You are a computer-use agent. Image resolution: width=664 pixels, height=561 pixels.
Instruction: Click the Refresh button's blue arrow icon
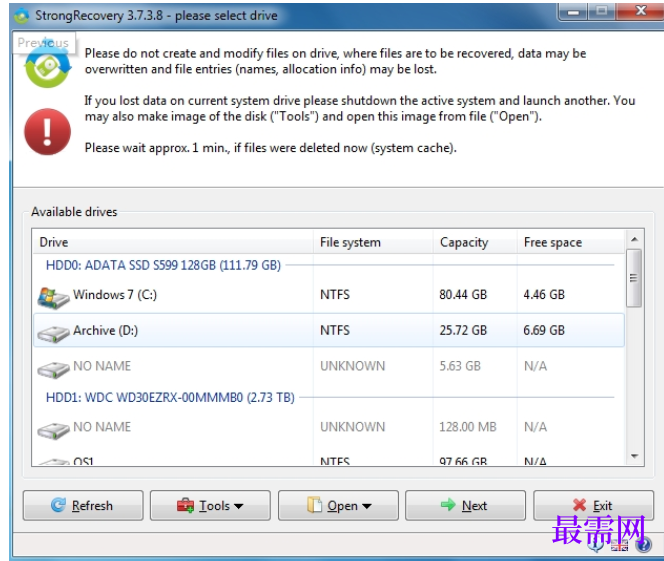58,504
